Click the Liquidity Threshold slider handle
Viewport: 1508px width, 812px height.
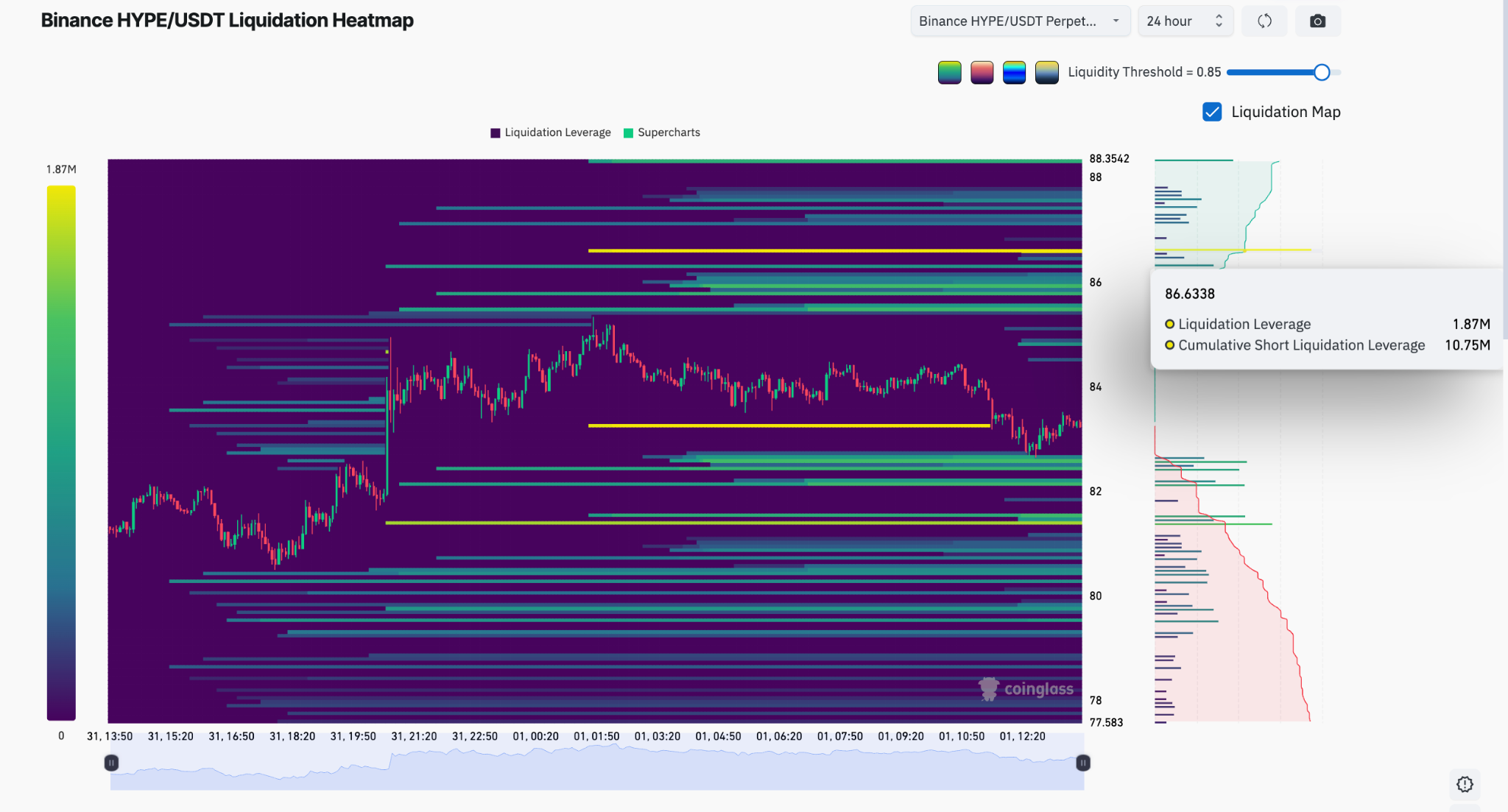click(x=1322, y=72)
